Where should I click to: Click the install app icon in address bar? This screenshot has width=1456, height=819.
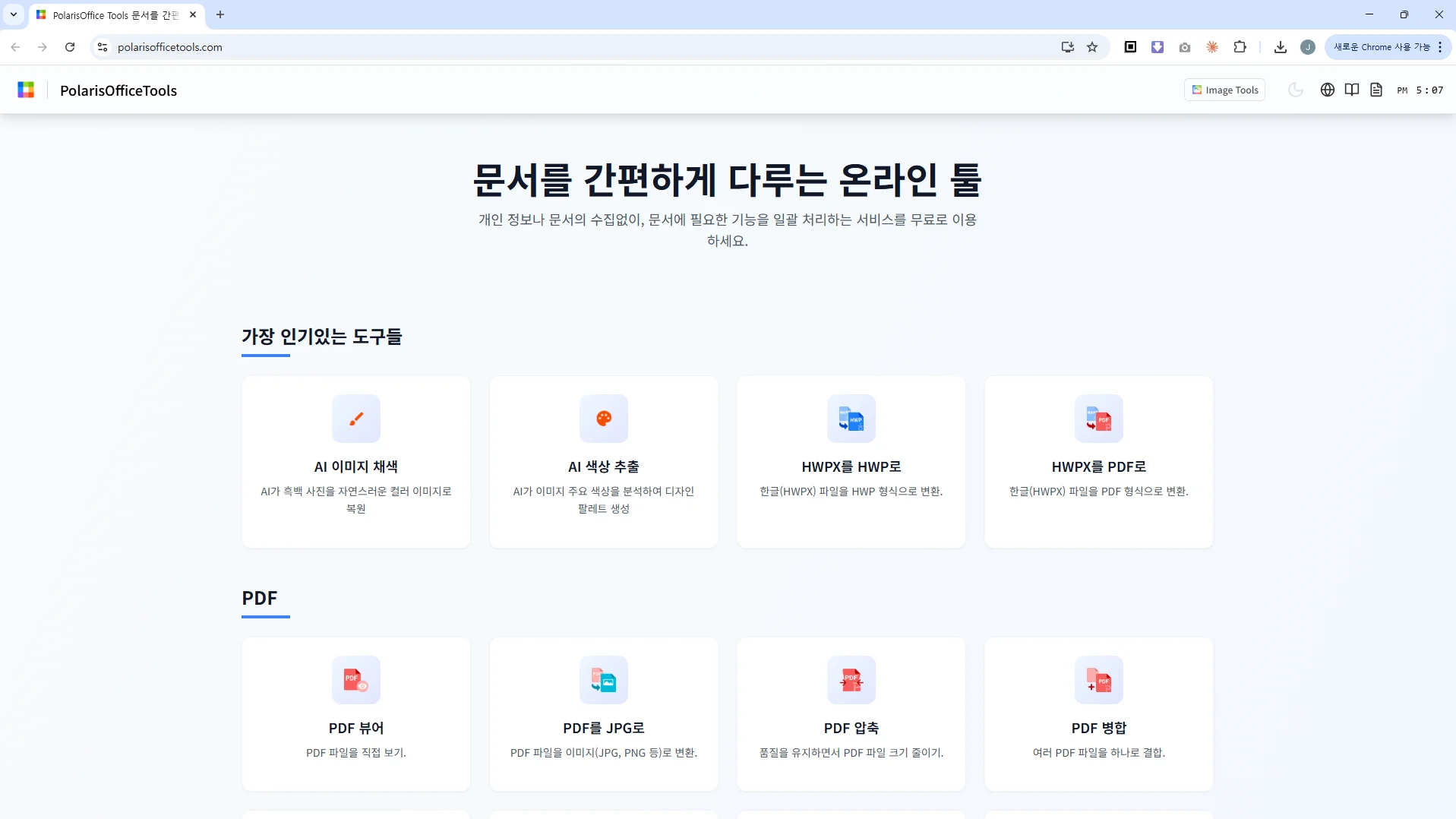coord(1068,47)
